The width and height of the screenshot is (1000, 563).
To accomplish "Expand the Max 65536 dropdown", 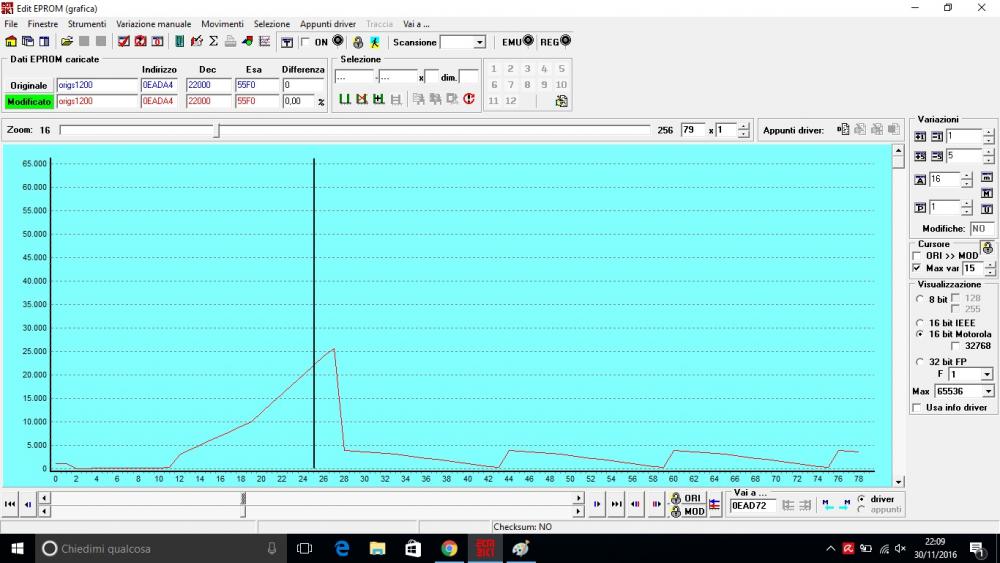I will [x=988, y=391].
